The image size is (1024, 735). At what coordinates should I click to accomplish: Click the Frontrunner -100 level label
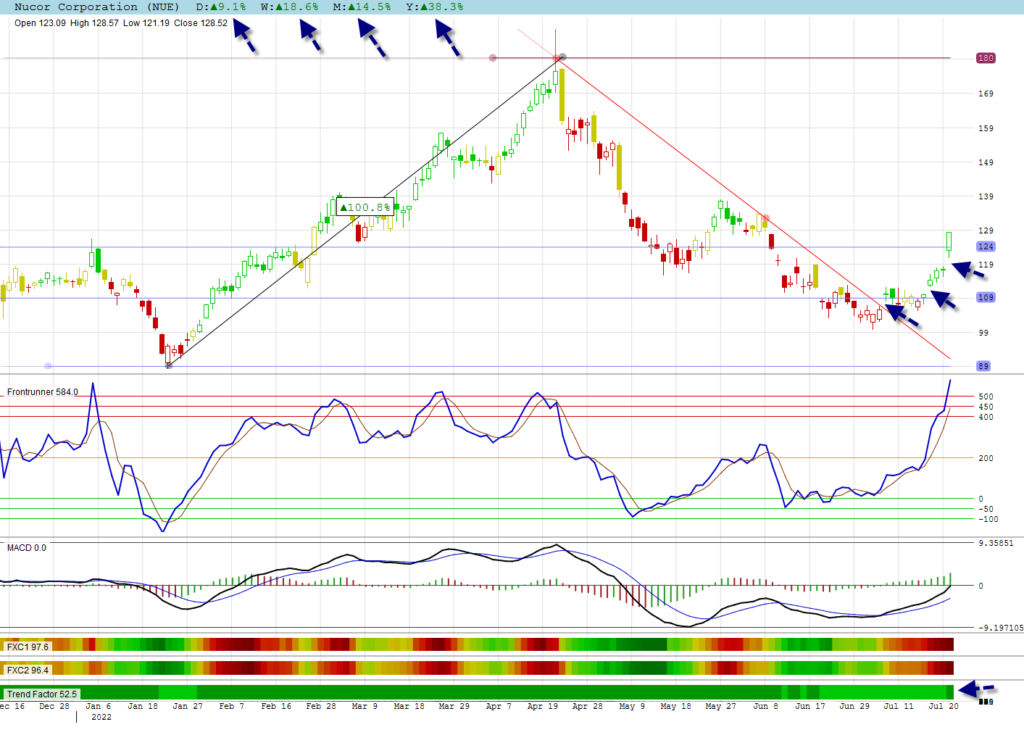[988, 519]
